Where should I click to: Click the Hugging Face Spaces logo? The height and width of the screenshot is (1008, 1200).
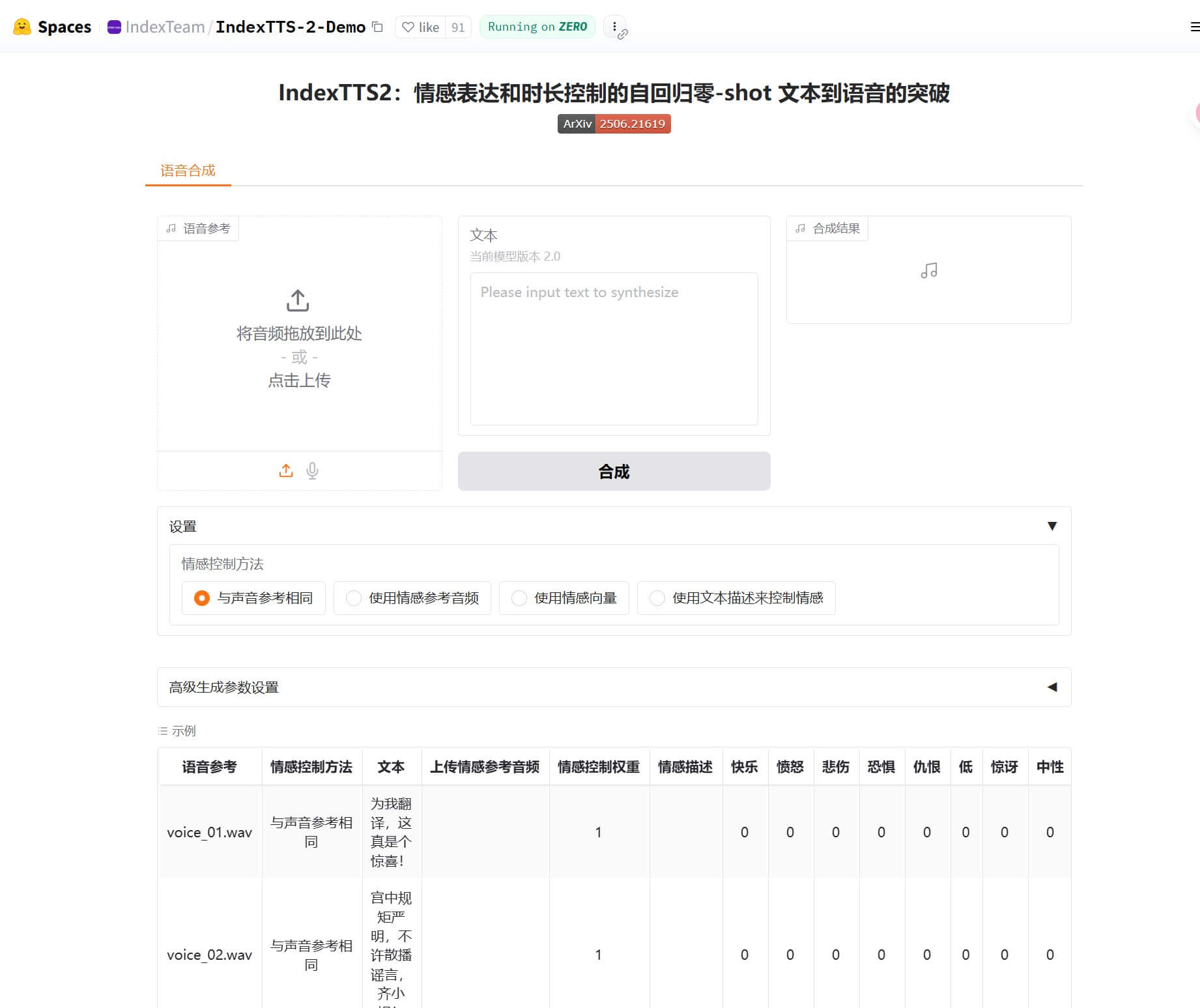click(x=22, y=27)
